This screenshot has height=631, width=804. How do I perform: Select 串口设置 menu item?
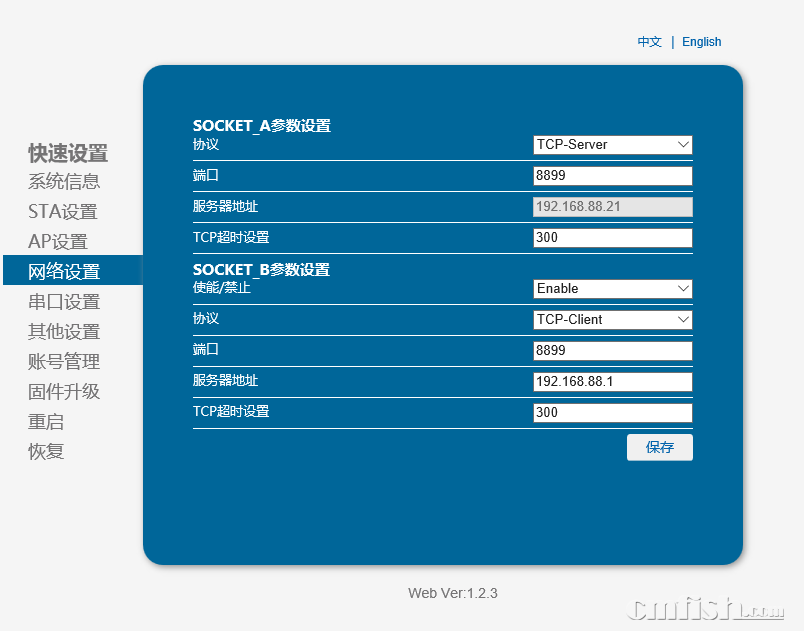click(x=64, y=302)
